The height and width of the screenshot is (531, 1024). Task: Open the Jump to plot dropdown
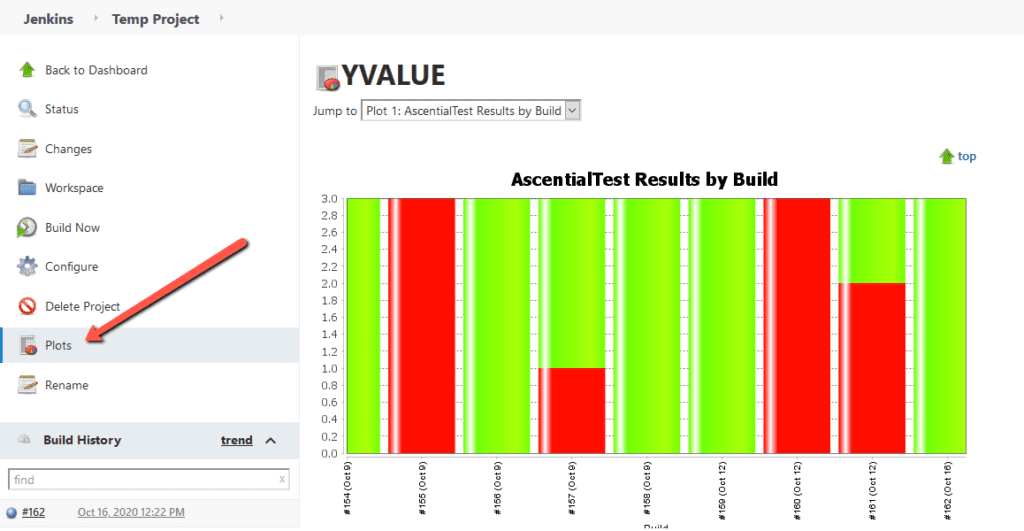click(x=470, y=110)
